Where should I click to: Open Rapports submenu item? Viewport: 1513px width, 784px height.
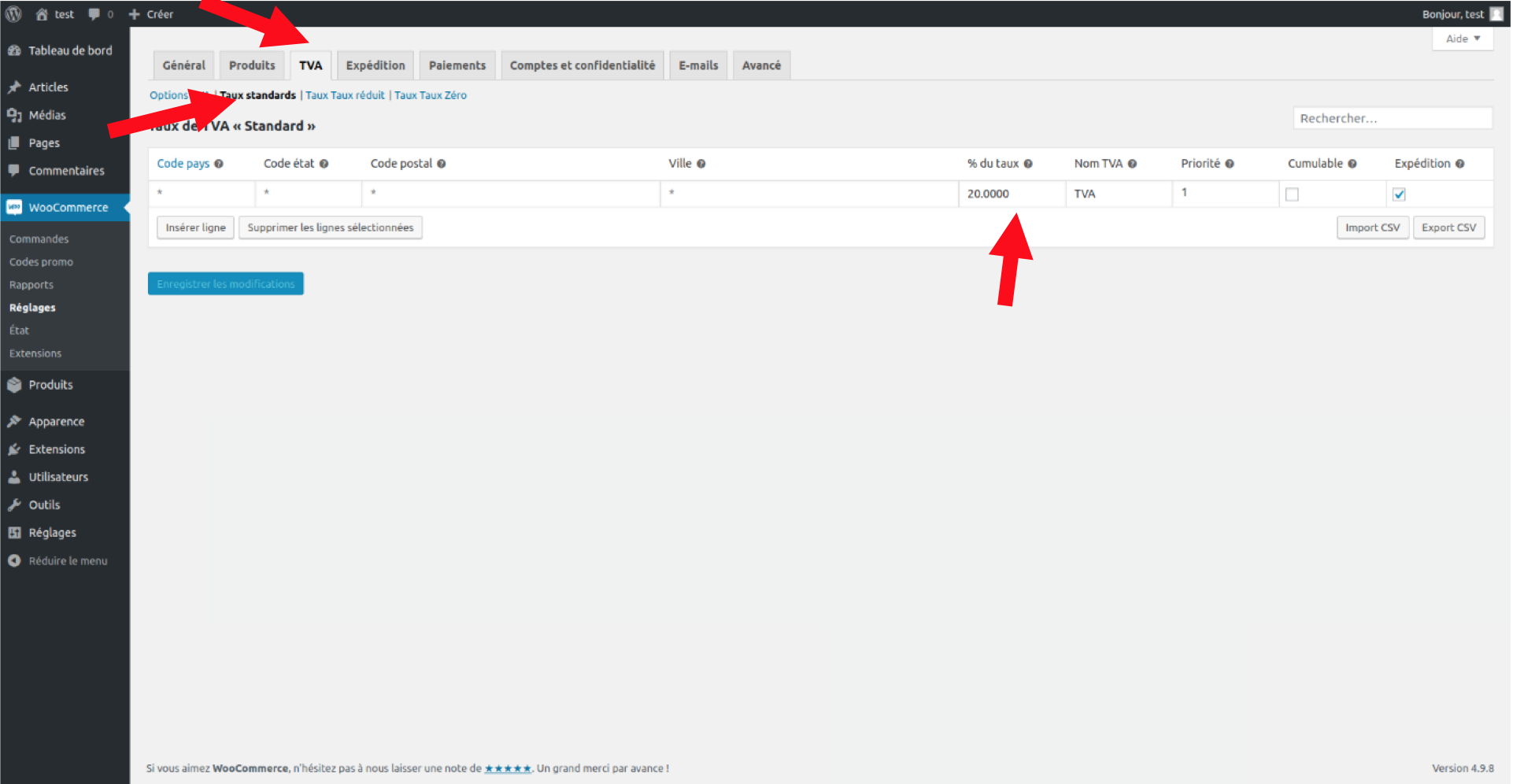point(31,285)
